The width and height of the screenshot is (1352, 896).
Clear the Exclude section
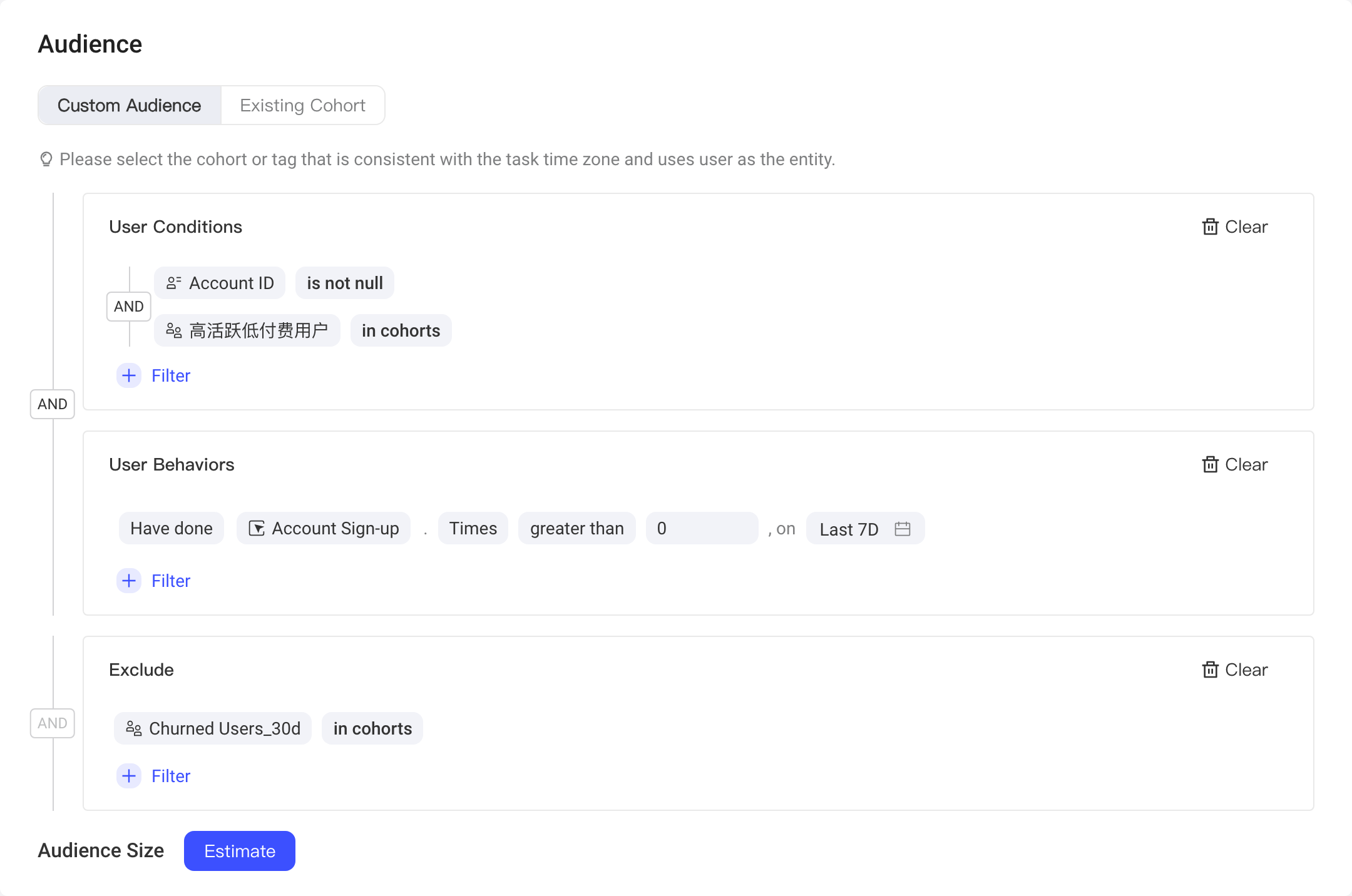[1234, 669]
